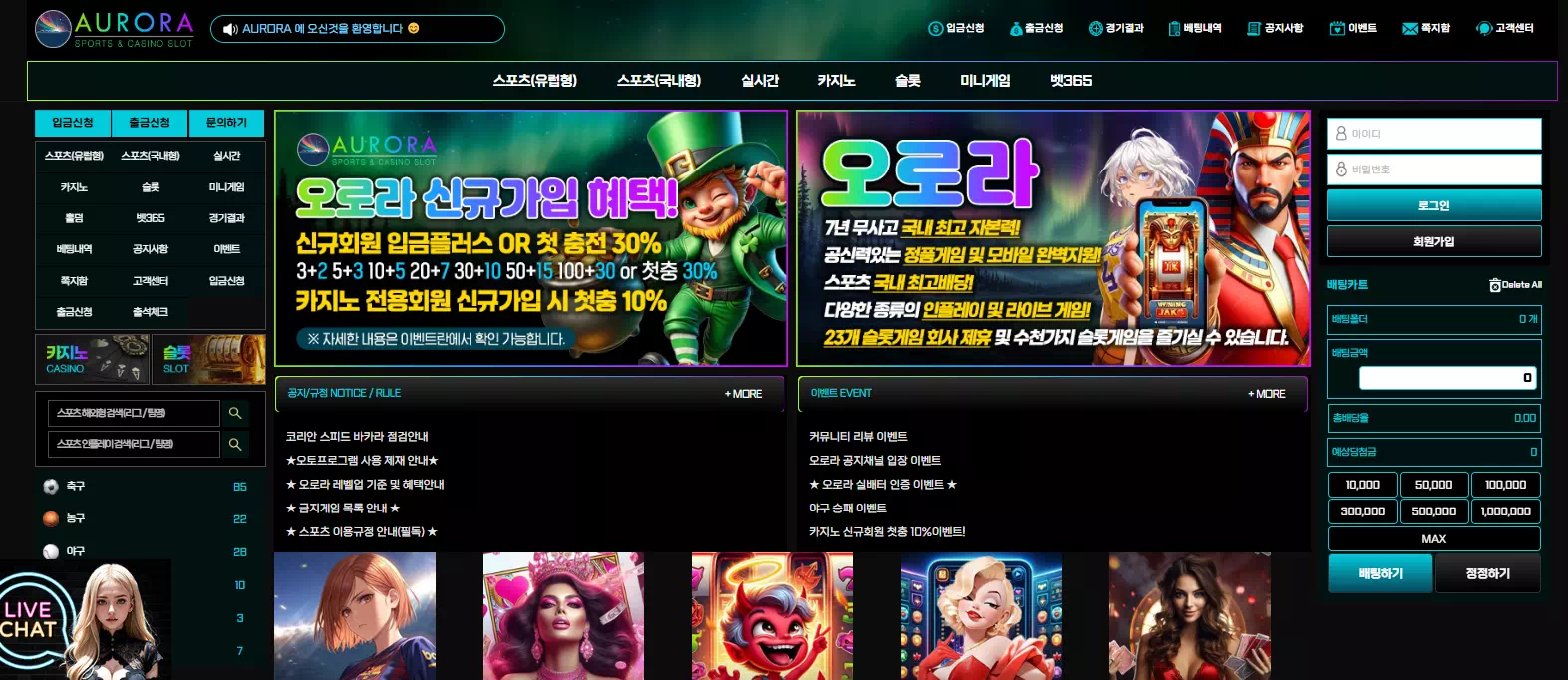Viewport: 1568px width, 680px height.
Task: Click the cyan 문의하기 button
Action: pos(226,123)
